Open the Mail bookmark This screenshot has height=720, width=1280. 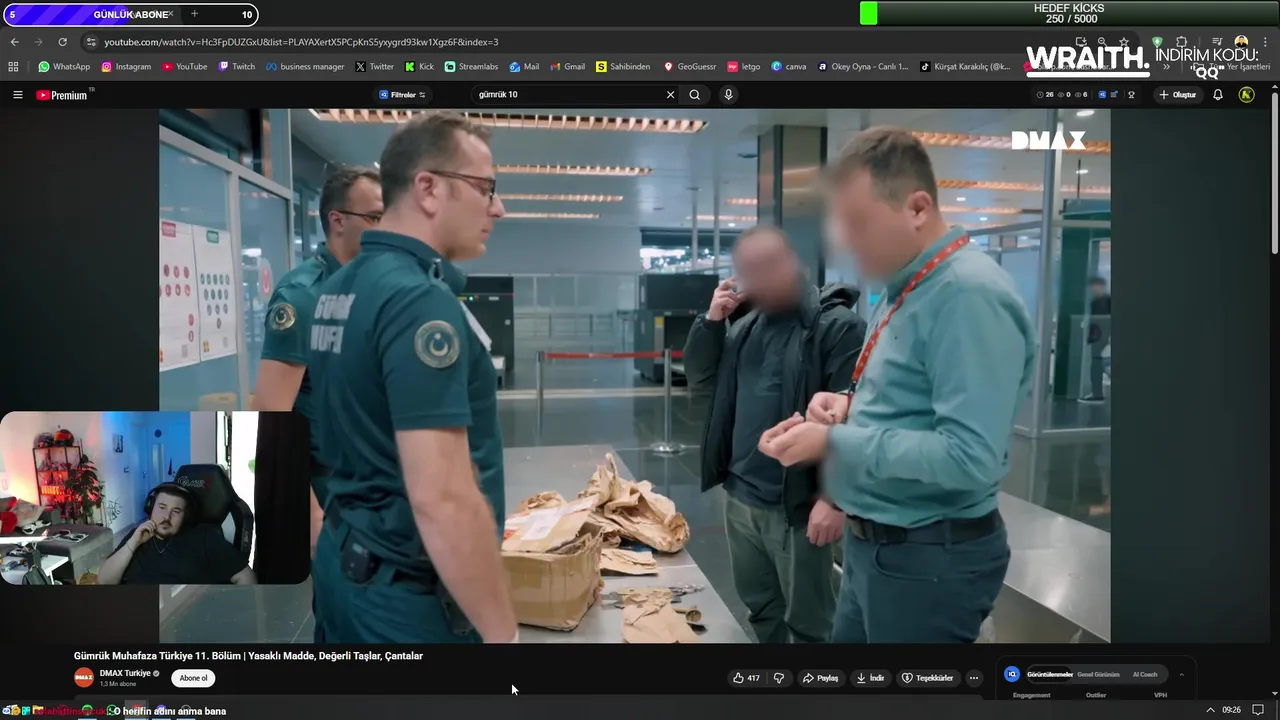[524, 67]
